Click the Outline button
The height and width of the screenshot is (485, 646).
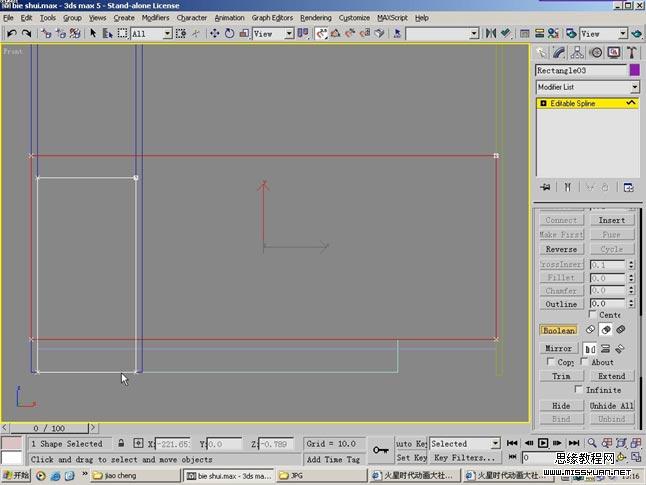click(x=561, y=304)
